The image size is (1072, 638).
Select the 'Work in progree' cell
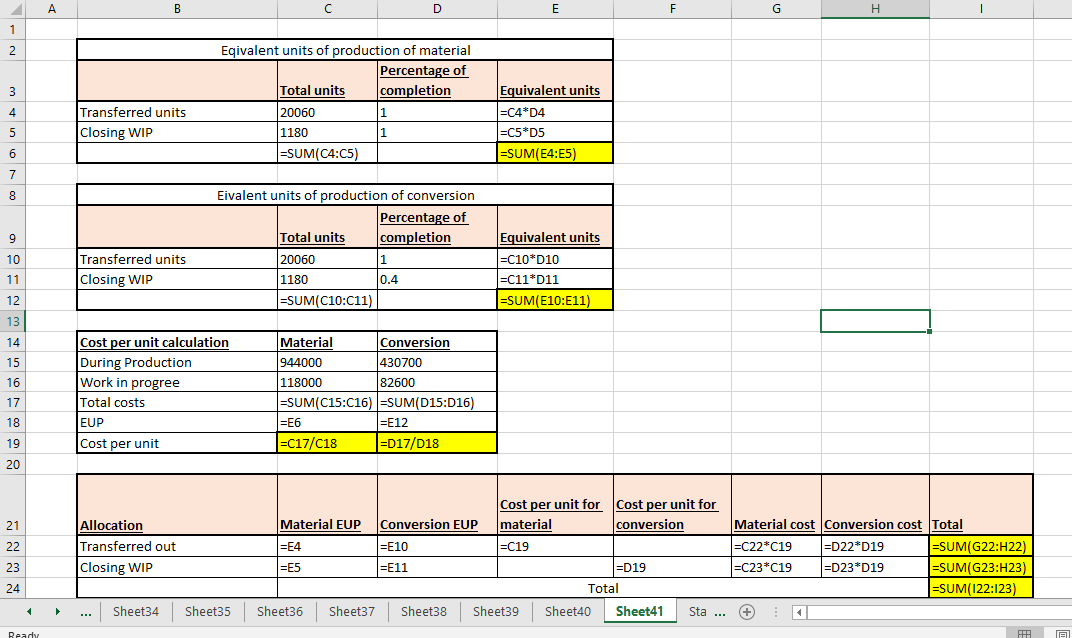(177, 382)
